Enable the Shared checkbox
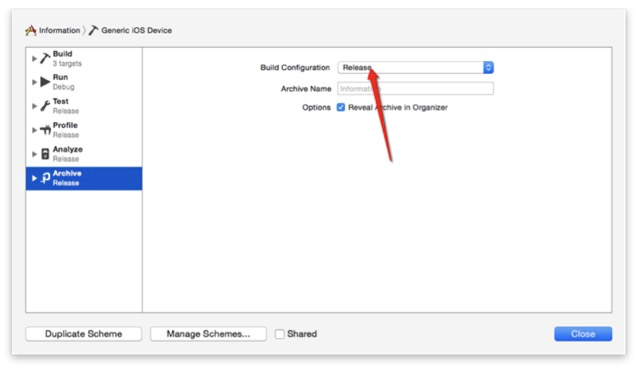Screen dimensions: 638x370 point(280,334)
